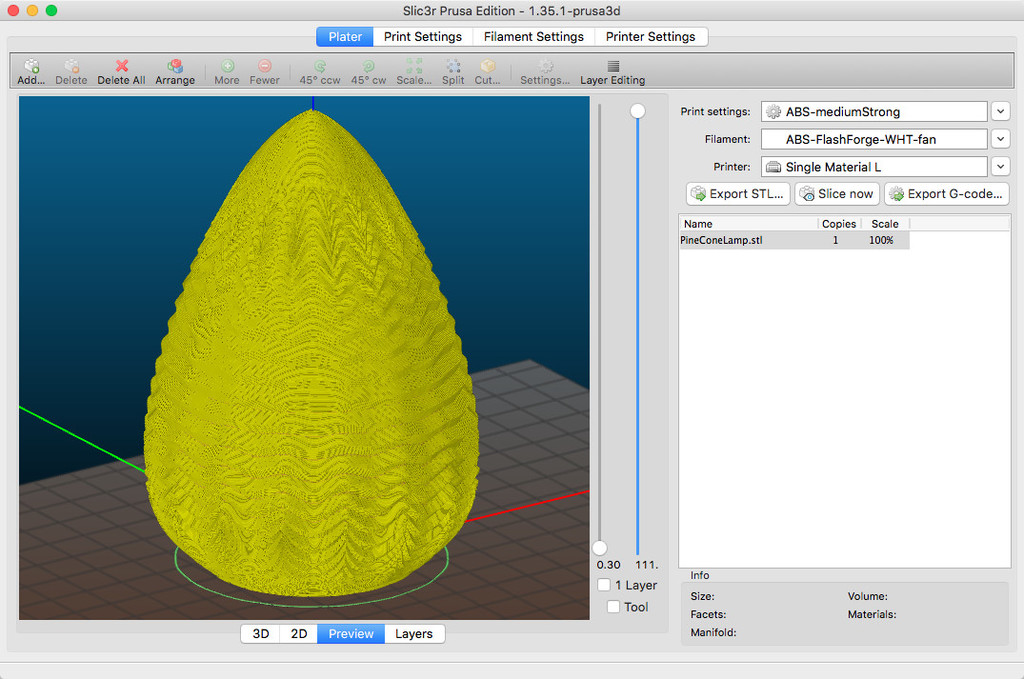
Task: Open Layer Editing from the toolbar
Action: click(612, 67)
